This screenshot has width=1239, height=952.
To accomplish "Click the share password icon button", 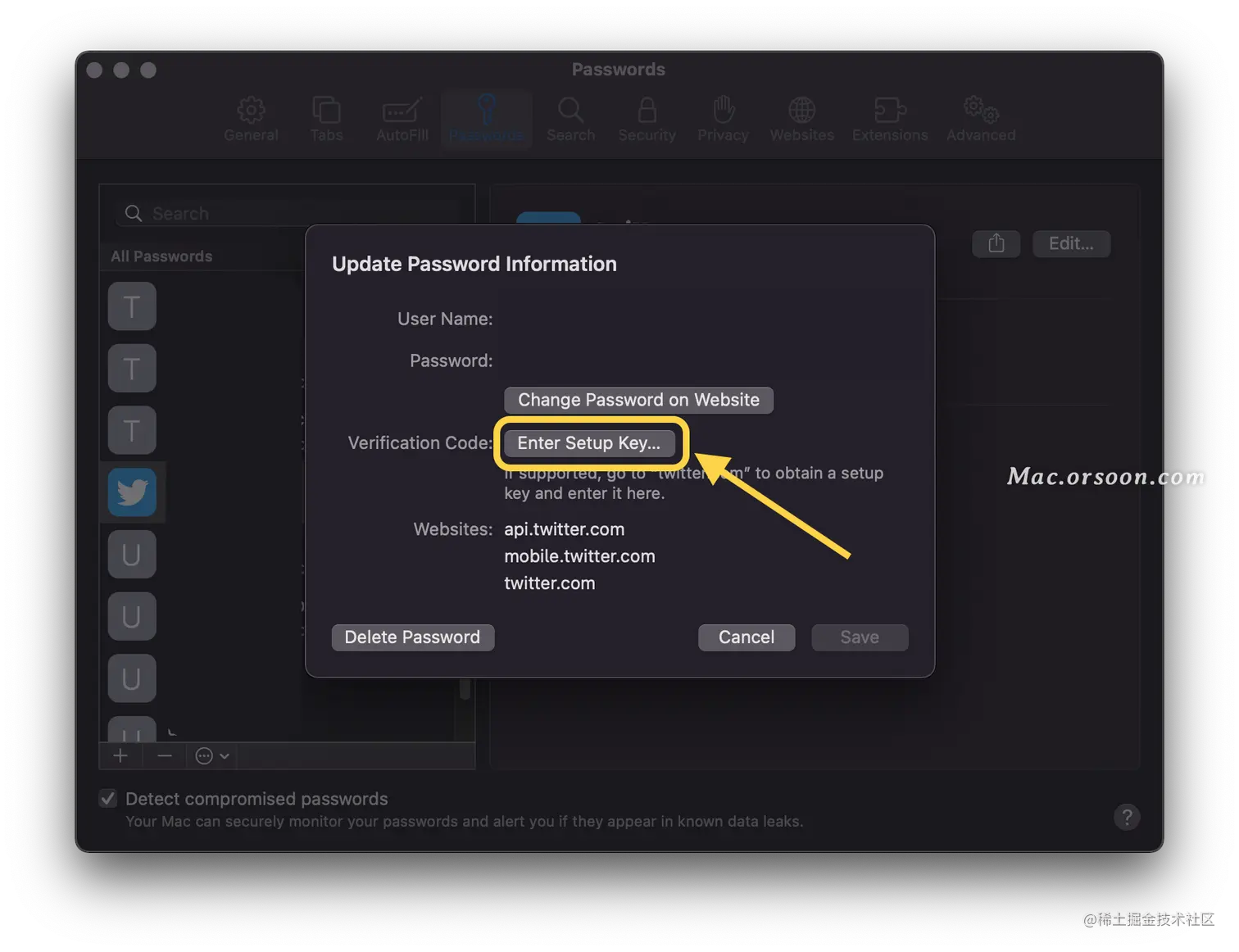I will (996, 243).
